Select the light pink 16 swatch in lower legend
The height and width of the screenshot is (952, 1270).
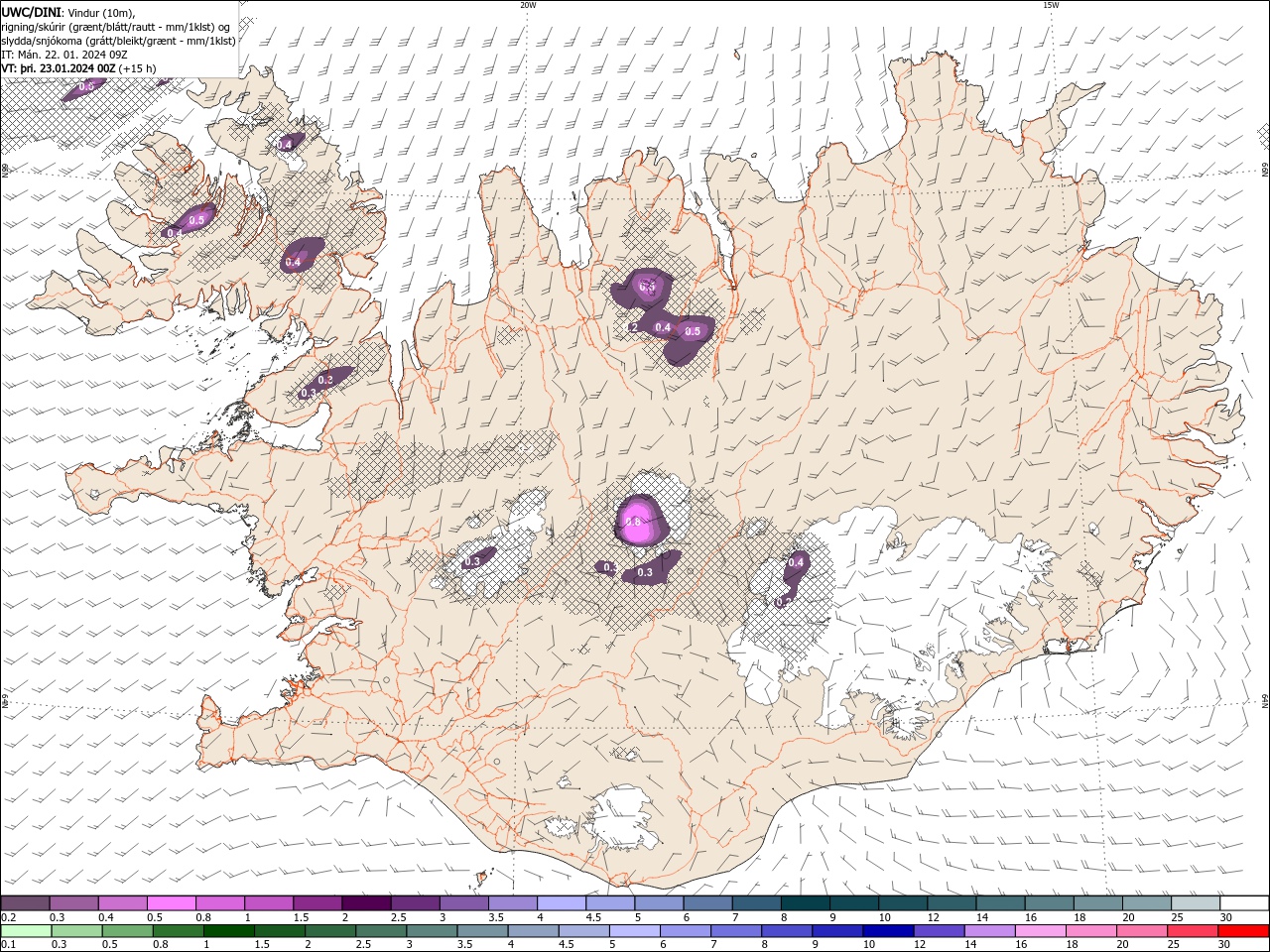point(1041,931)
